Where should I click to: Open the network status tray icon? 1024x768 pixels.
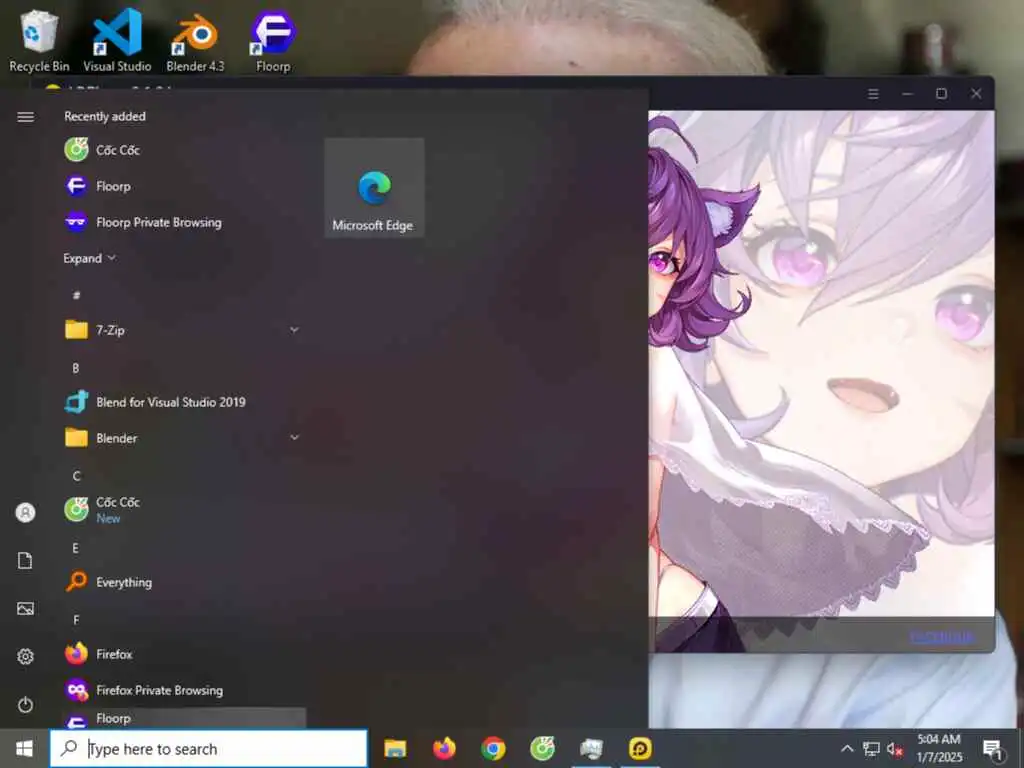tap(871, 749)
